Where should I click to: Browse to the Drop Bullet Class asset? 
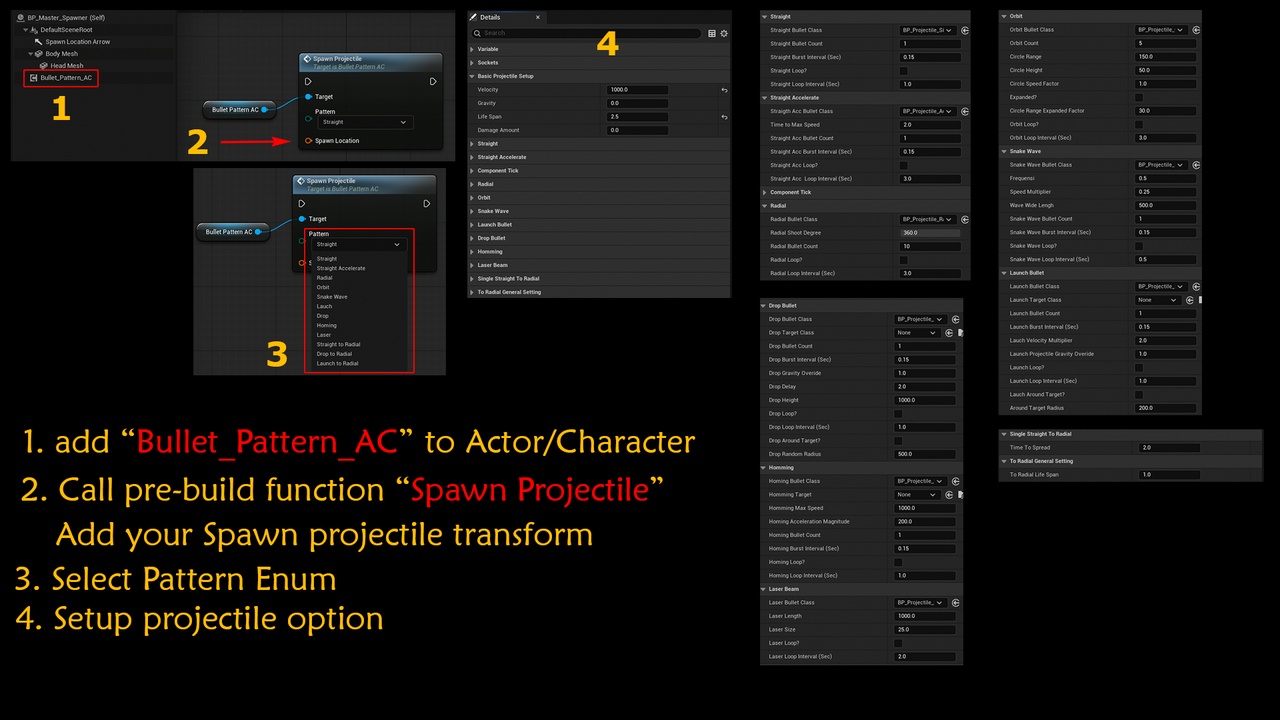[x=955, y=319]
